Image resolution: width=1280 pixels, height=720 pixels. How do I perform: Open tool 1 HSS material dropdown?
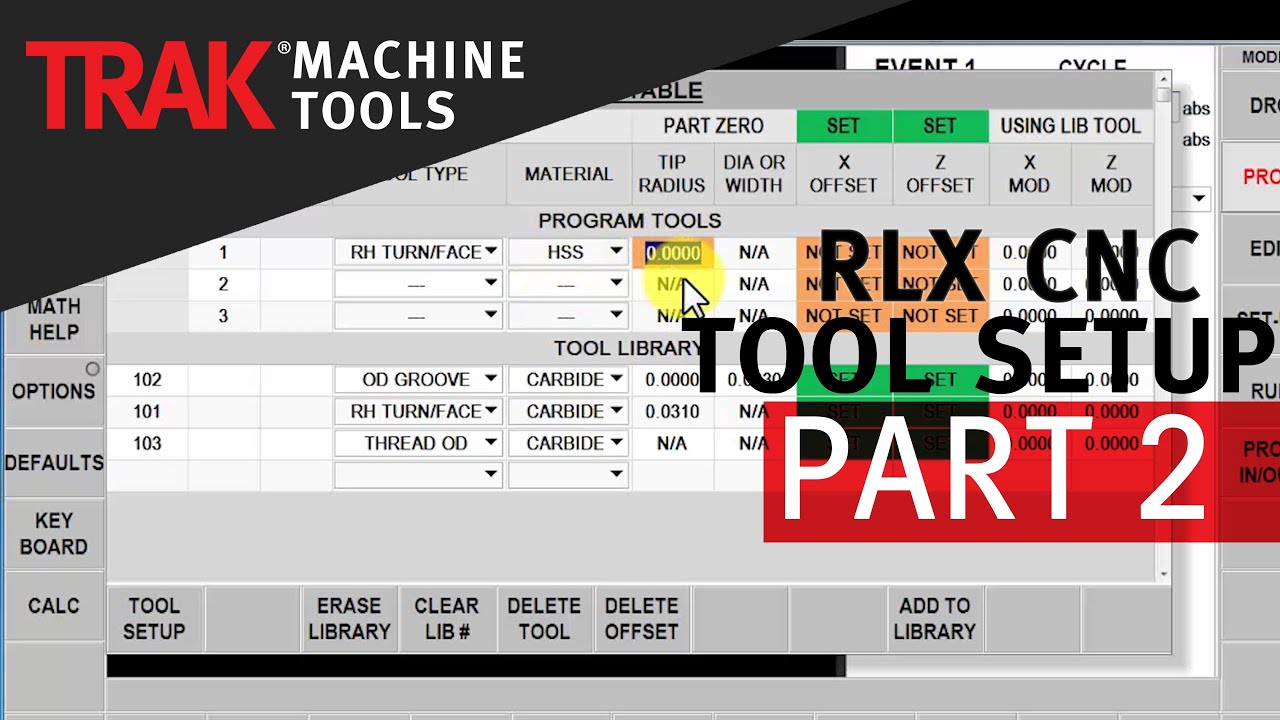[x=568, y=253]
